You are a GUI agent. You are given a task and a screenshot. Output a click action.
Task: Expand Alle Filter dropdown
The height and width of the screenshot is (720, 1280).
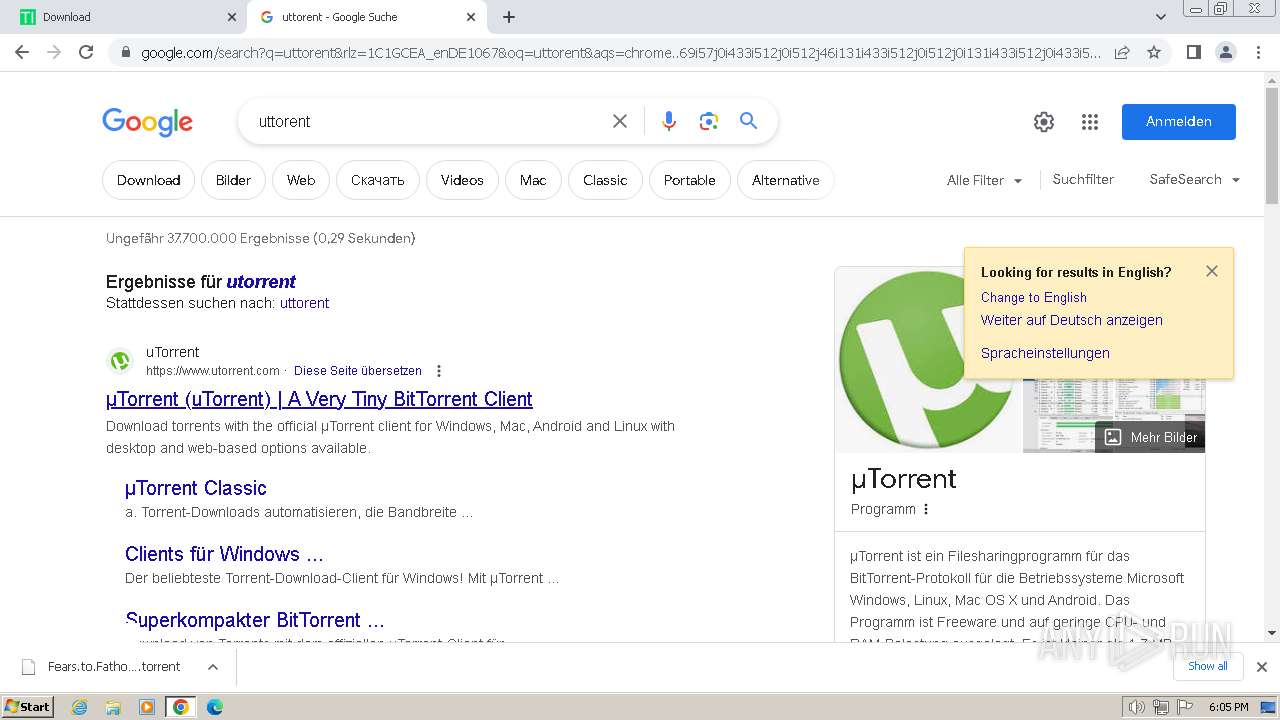pyautogui.click(x=985, y=180)
